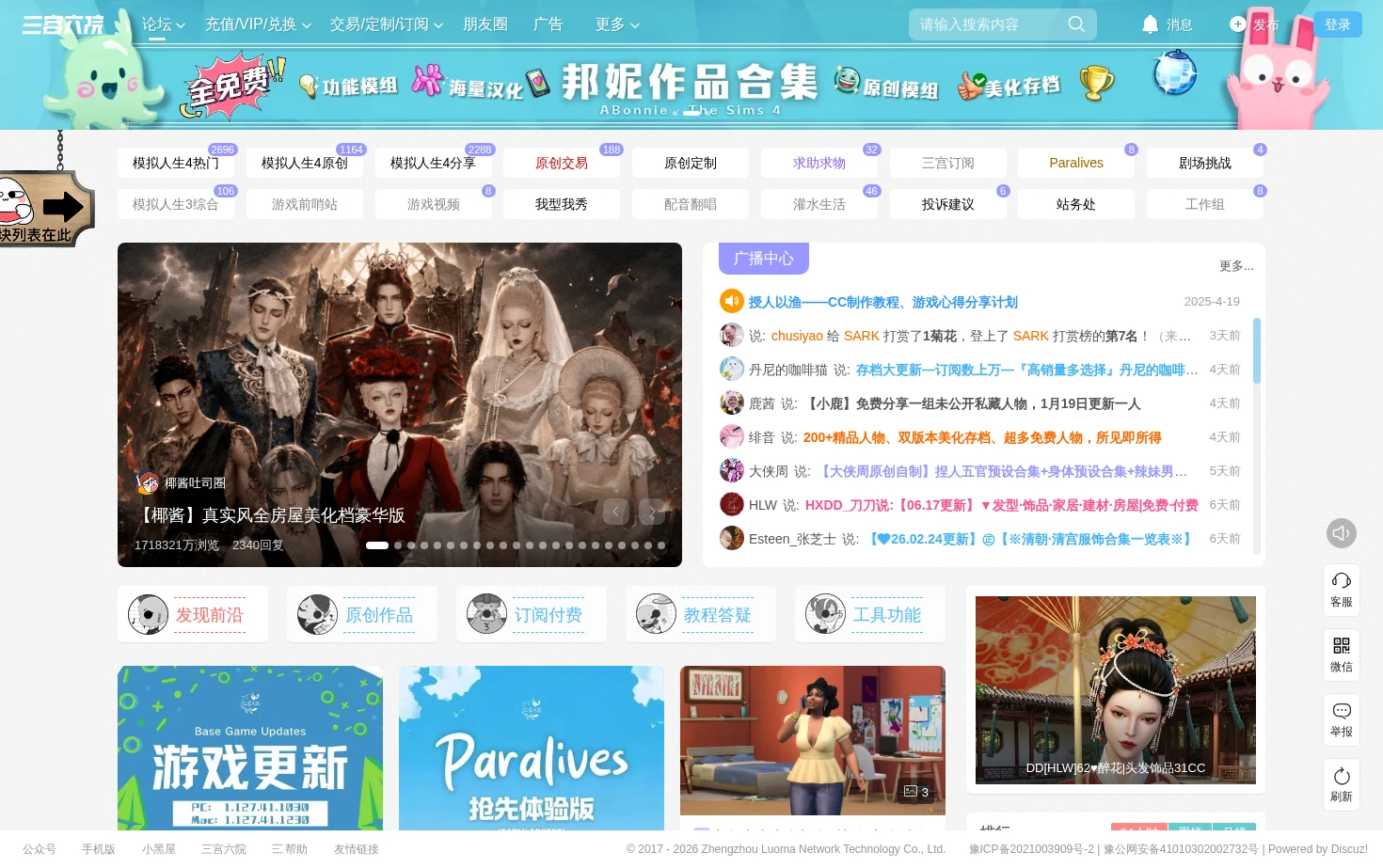Click the 登录 login button

pyautogui.click(x=1338, y=24)
